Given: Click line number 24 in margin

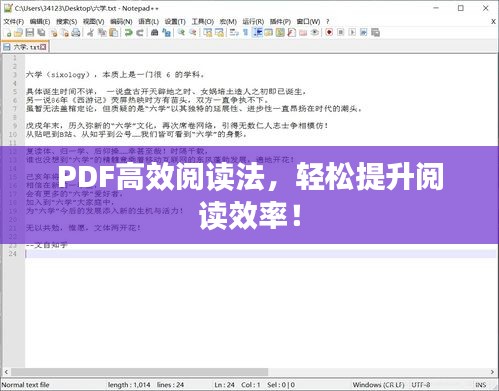Looking at the screenshot, I should tap(13, 254).
